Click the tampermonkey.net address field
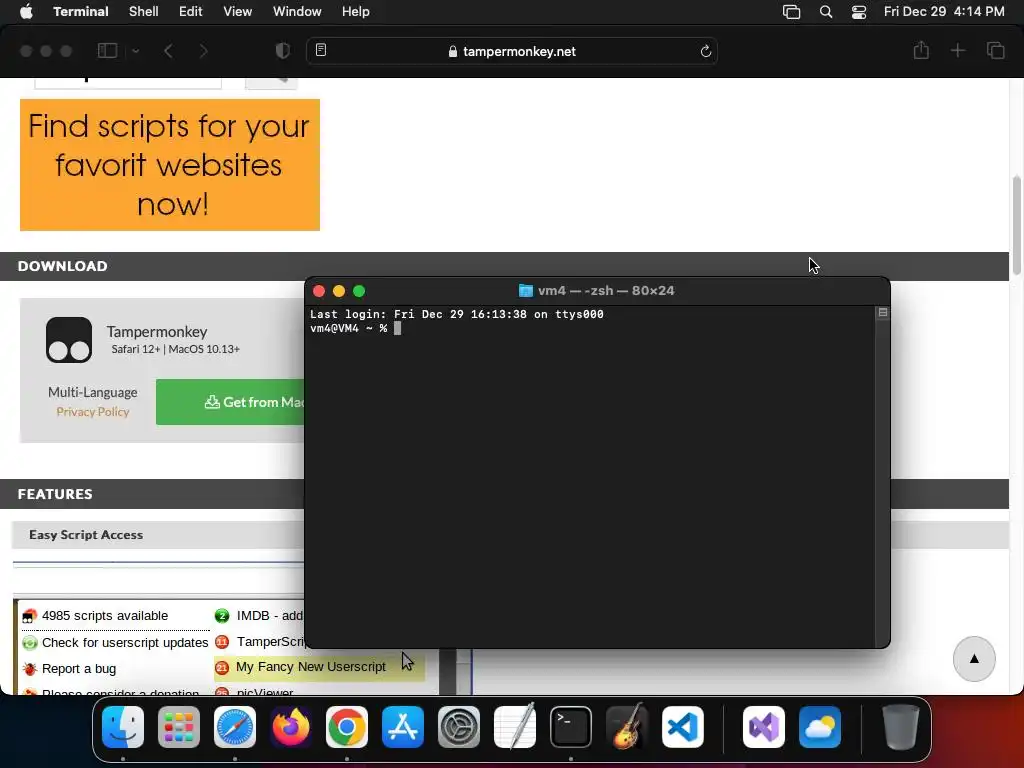The image size is (1024, 768). 512,51
